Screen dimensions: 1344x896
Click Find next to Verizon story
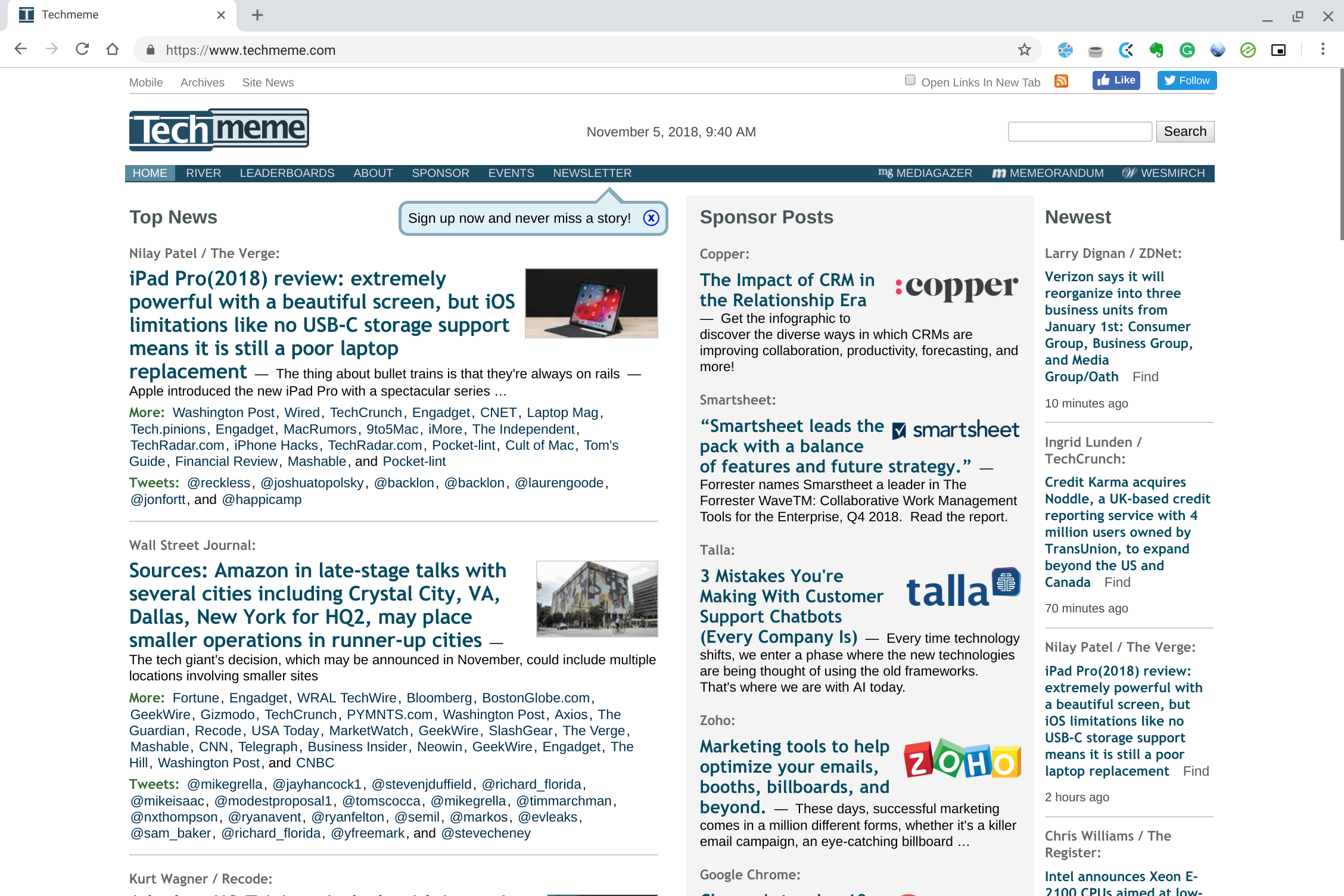pyautogui.click(x=1145, y=377)
